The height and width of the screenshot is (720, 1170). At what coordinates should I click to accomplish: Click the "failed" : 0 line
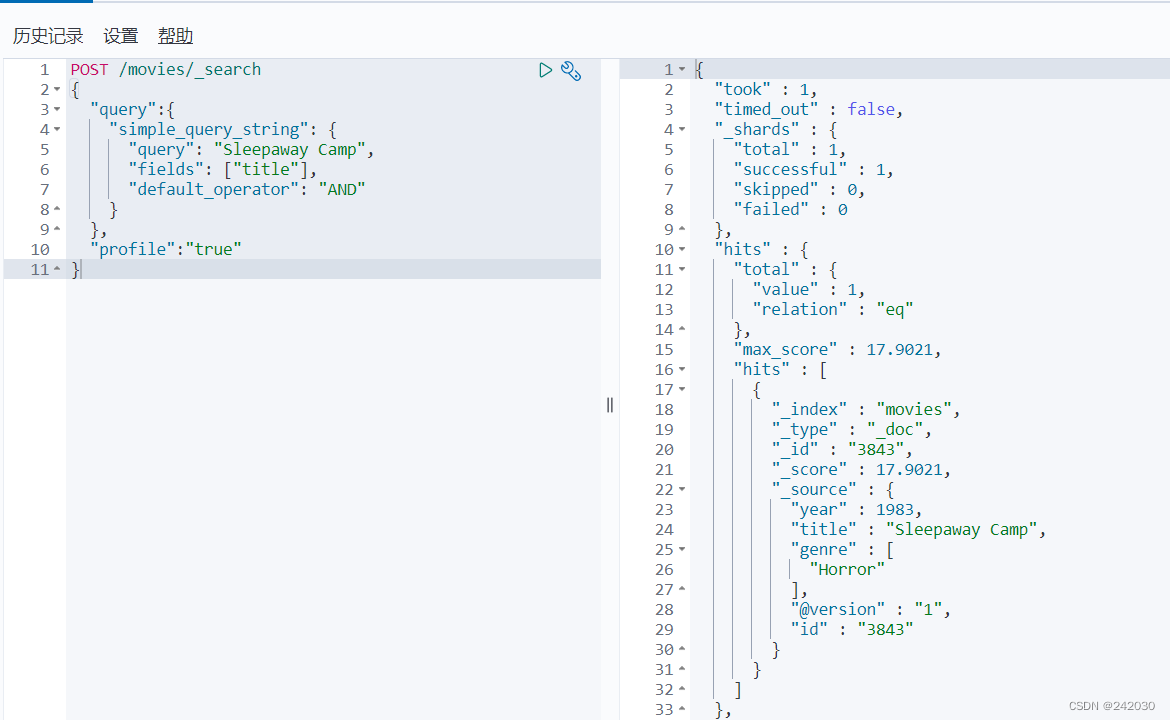pos(790,210)
